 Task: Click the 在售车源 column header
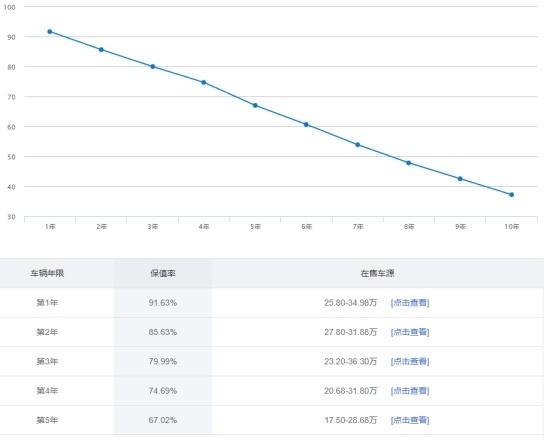(377, 273)
